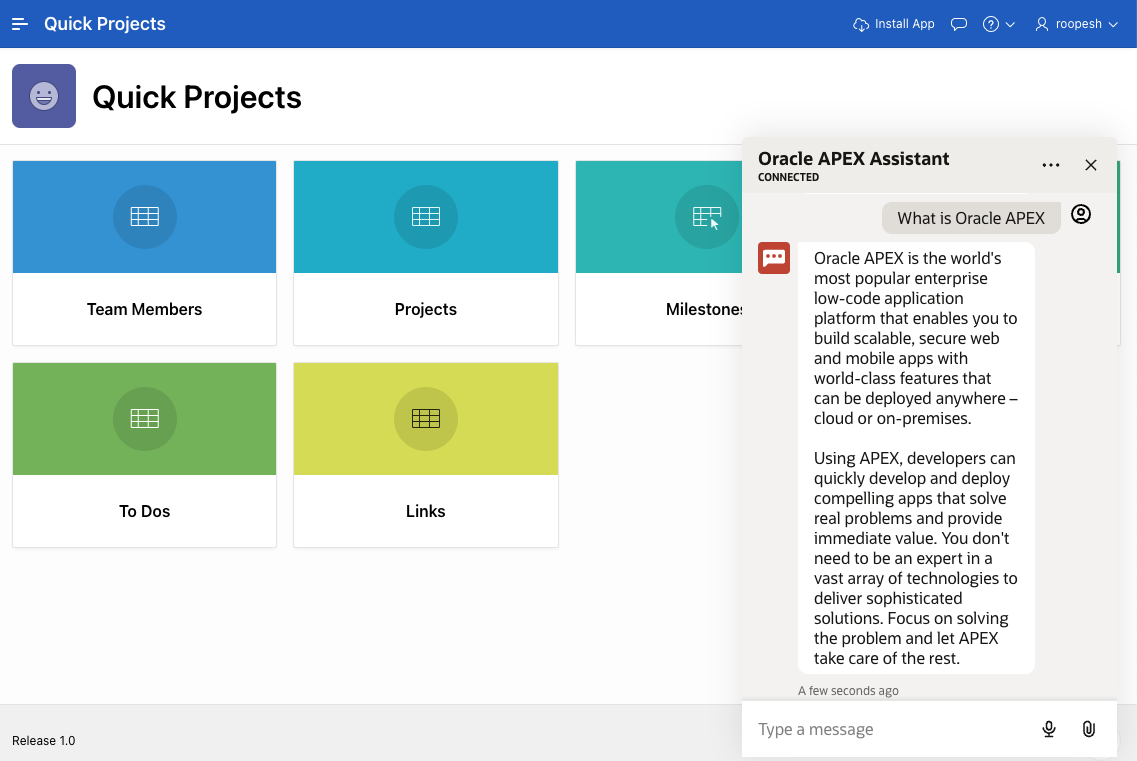
Task: Open the roopesh user account menu
Action: (1077, 24)
